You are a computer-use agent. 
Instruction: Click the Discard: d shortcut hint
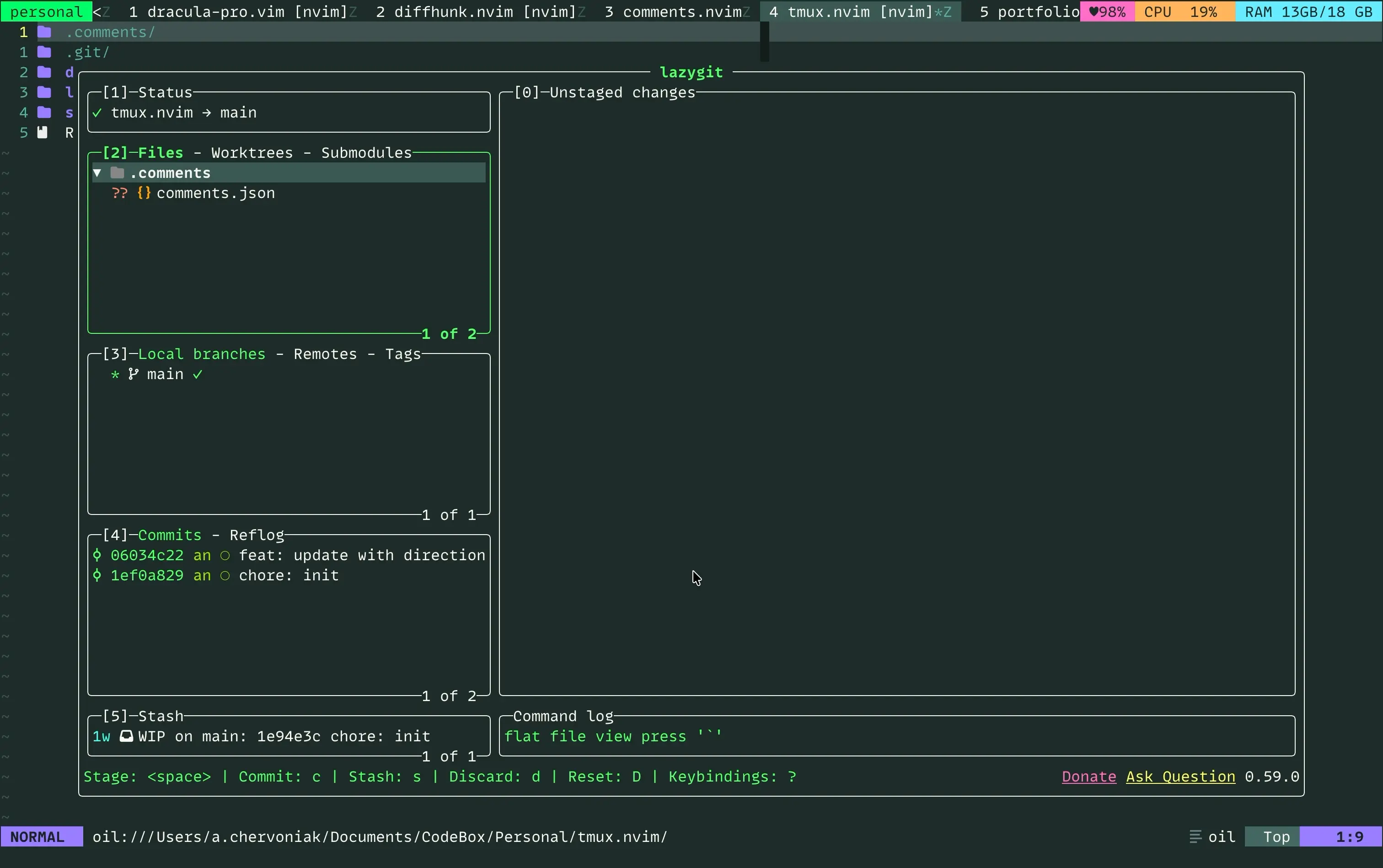[x=494, y=777]
